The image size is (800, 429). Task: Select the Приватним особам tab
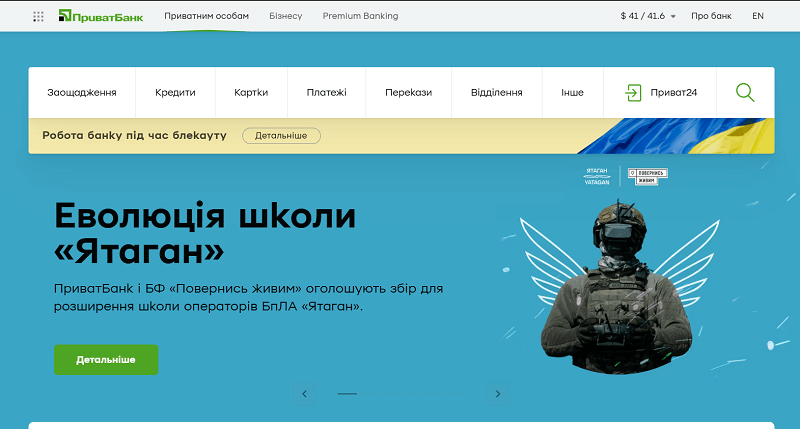(x=206, y=16)
